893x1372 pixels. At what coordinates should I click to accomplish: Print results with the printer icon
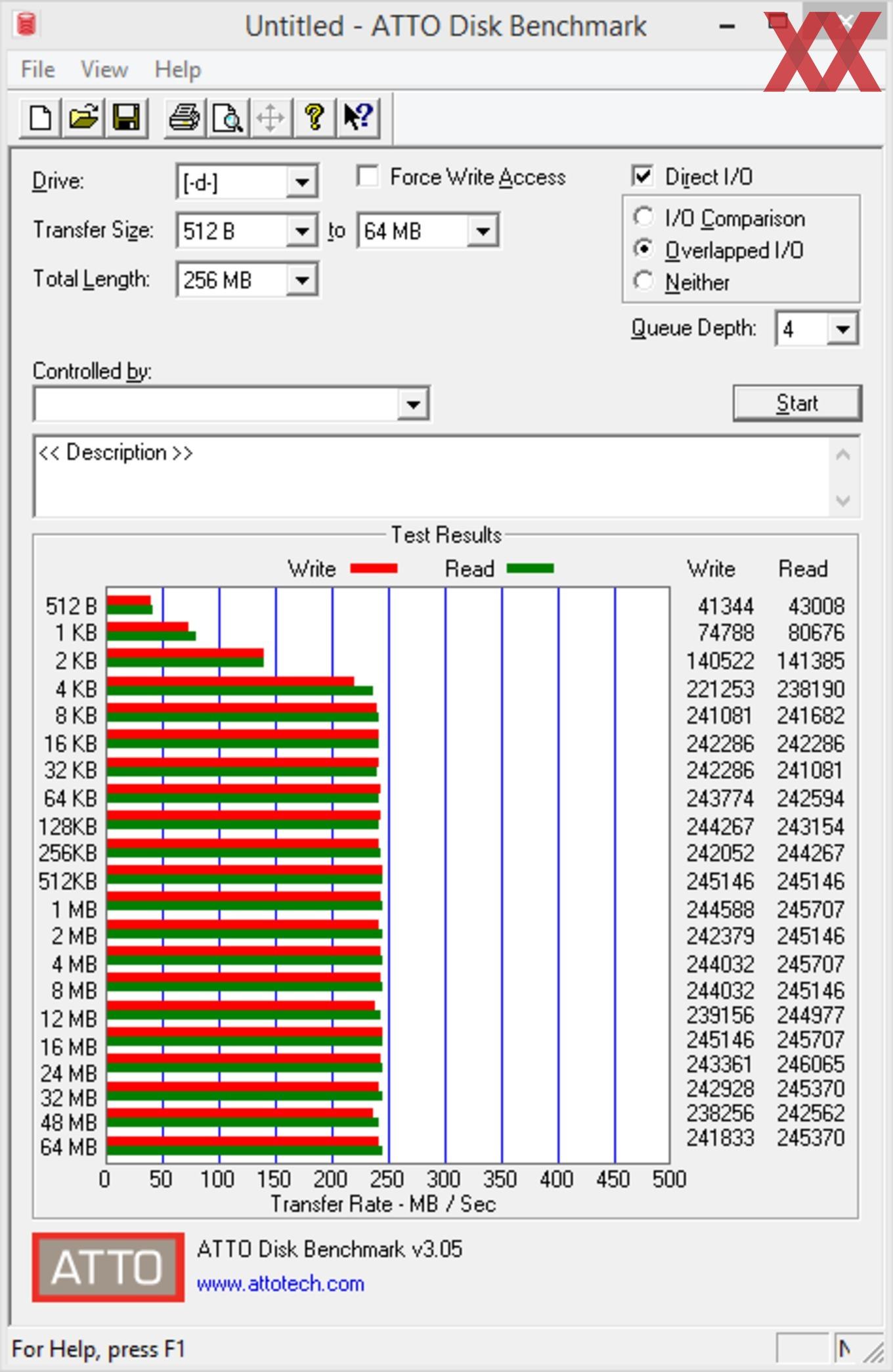(x=185, y=118)
